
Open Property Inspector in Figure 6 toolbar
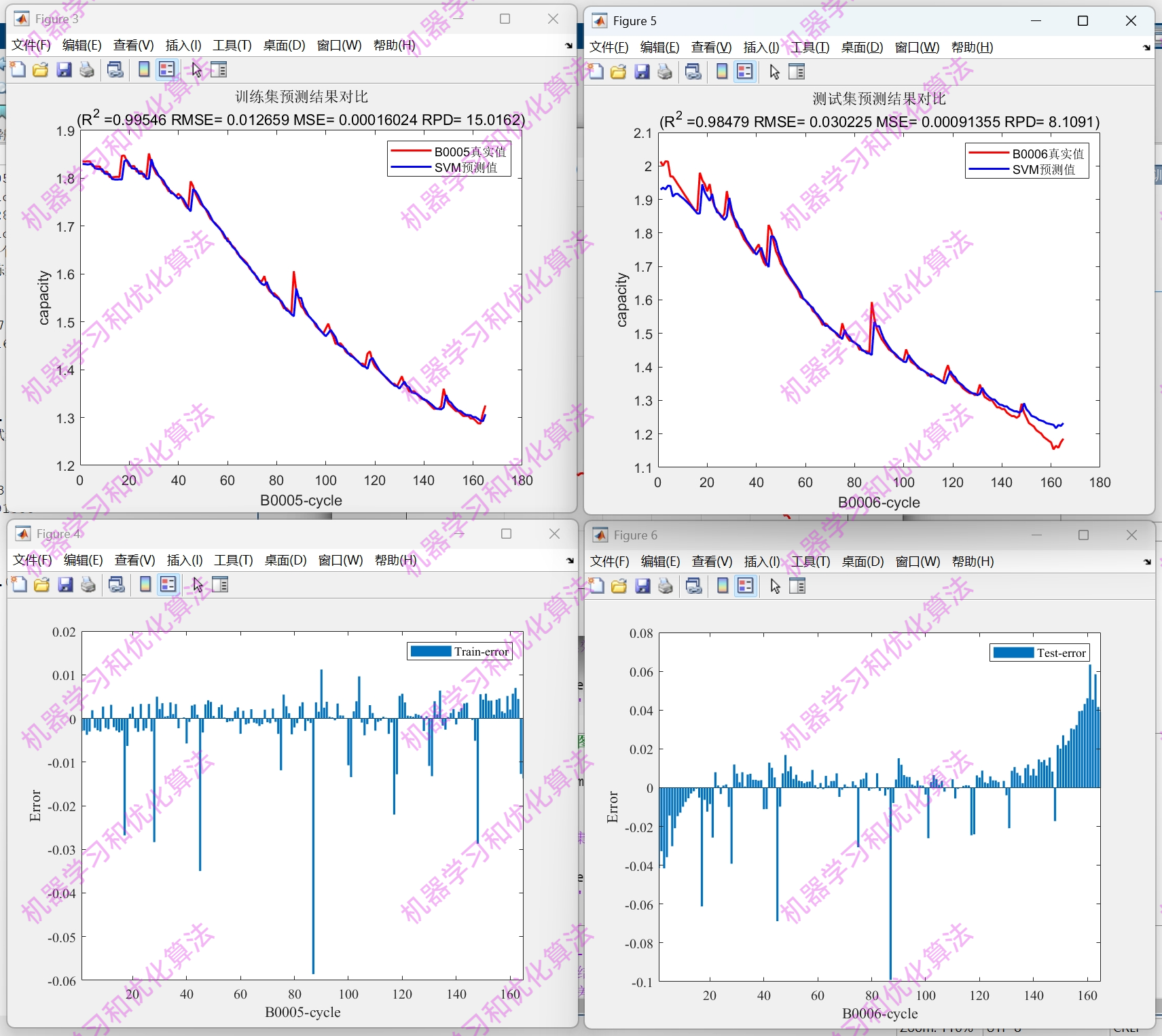pos(797,586)
